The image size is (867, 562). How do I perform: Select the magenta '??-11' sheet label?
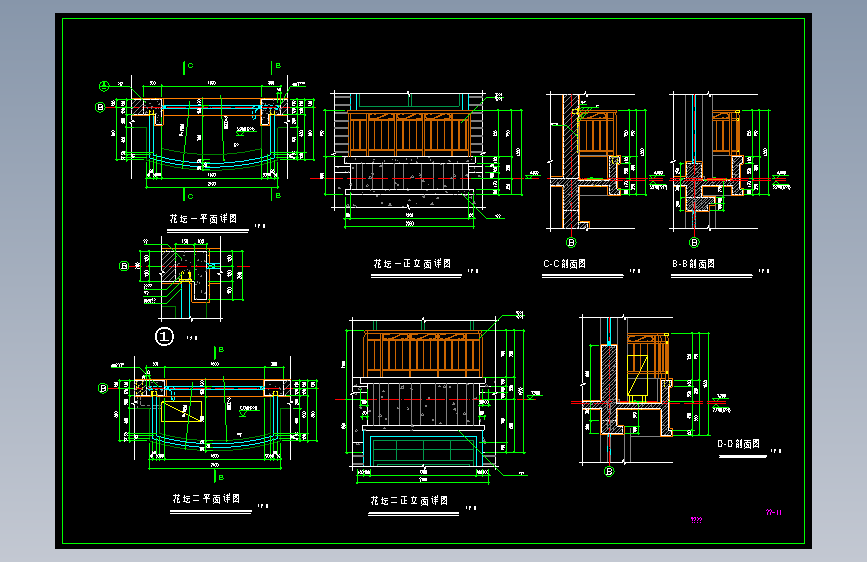click(774, 512)
